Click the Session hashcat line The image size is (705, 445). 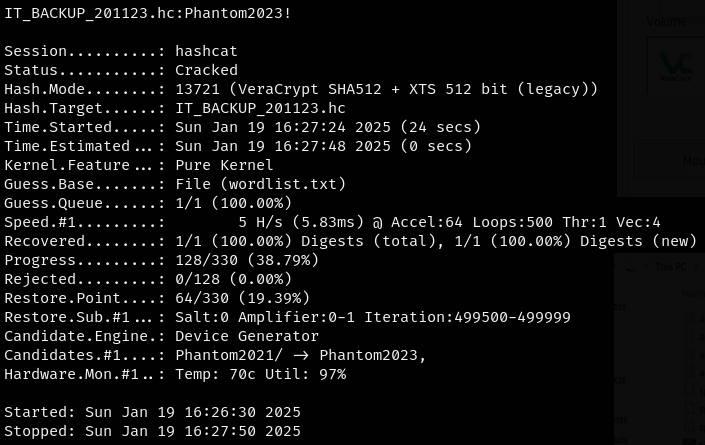pos(121,51)
